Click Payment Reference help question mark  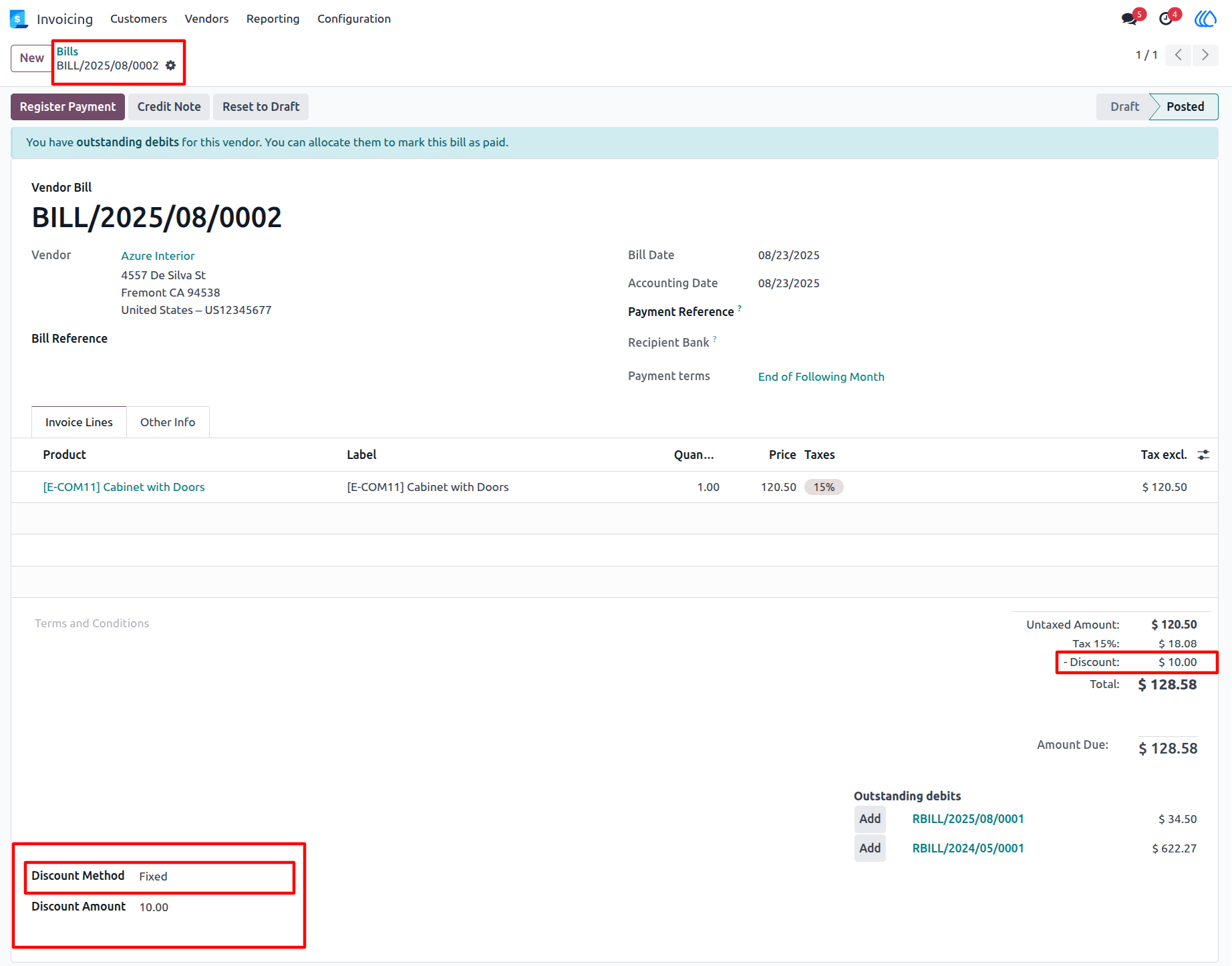click(740, 309)
